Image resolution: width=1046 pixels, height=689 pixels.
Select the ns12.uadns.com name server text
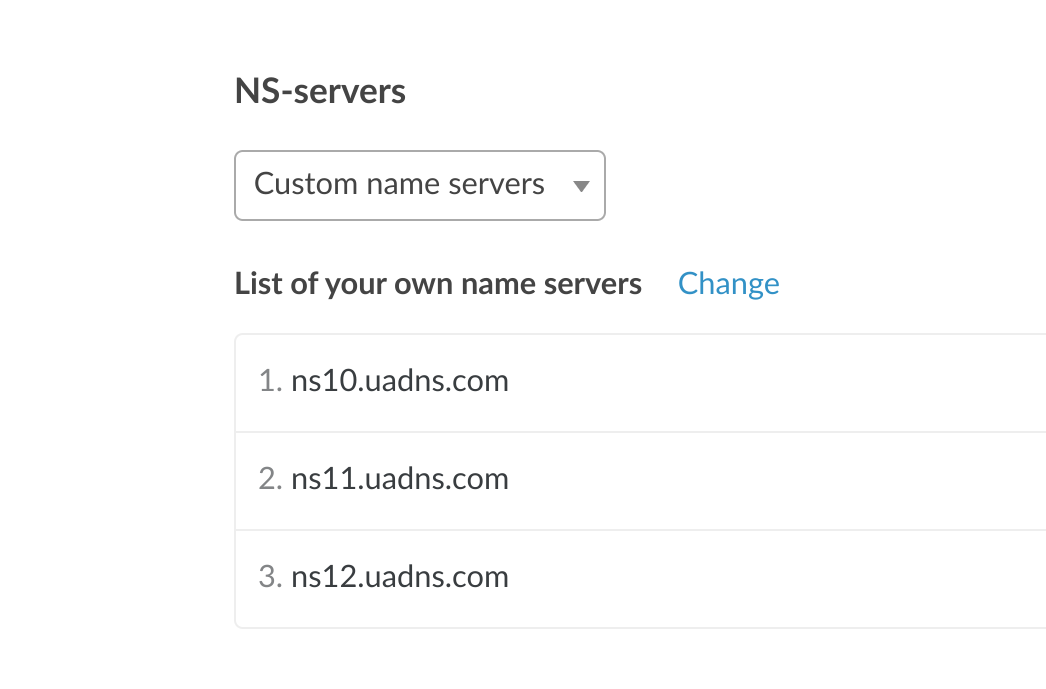point(399,577)
